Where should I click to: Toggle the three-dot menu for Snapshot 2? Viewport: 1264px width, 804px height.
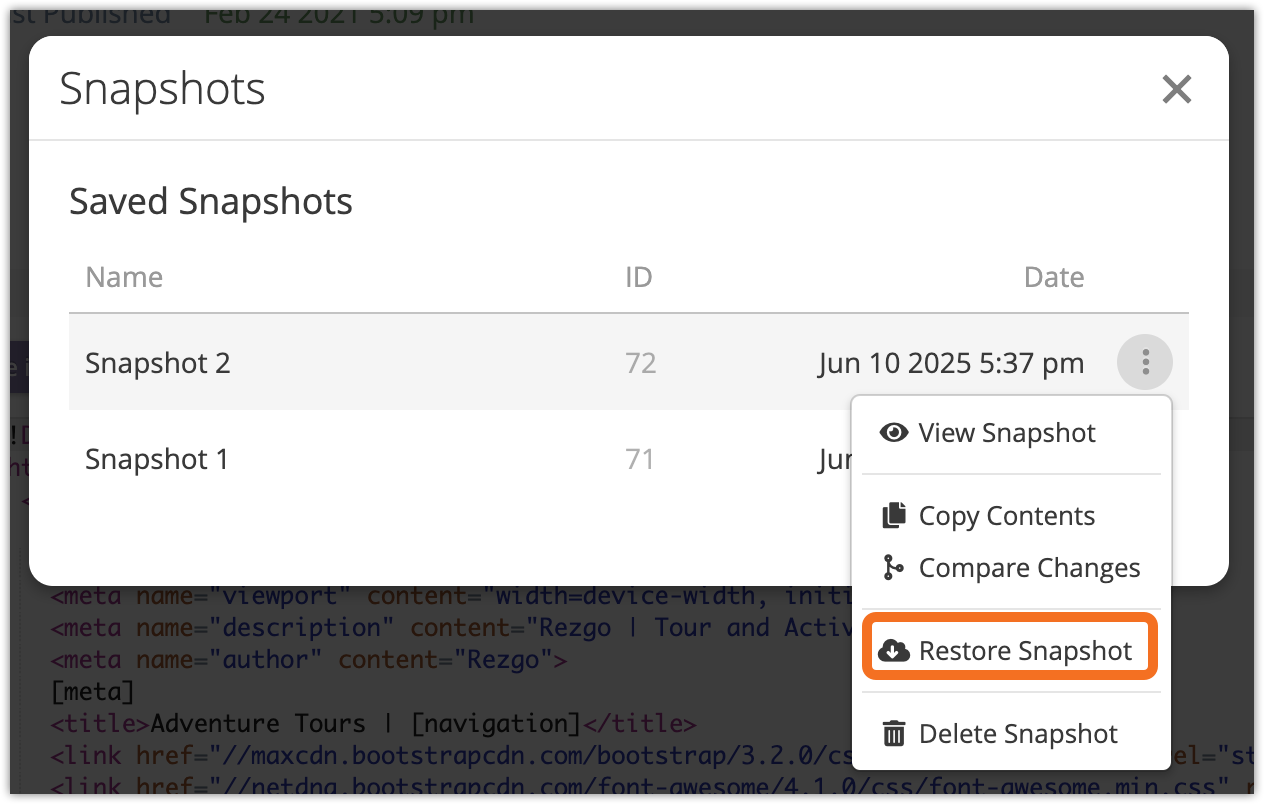(x=1145, y=362)
